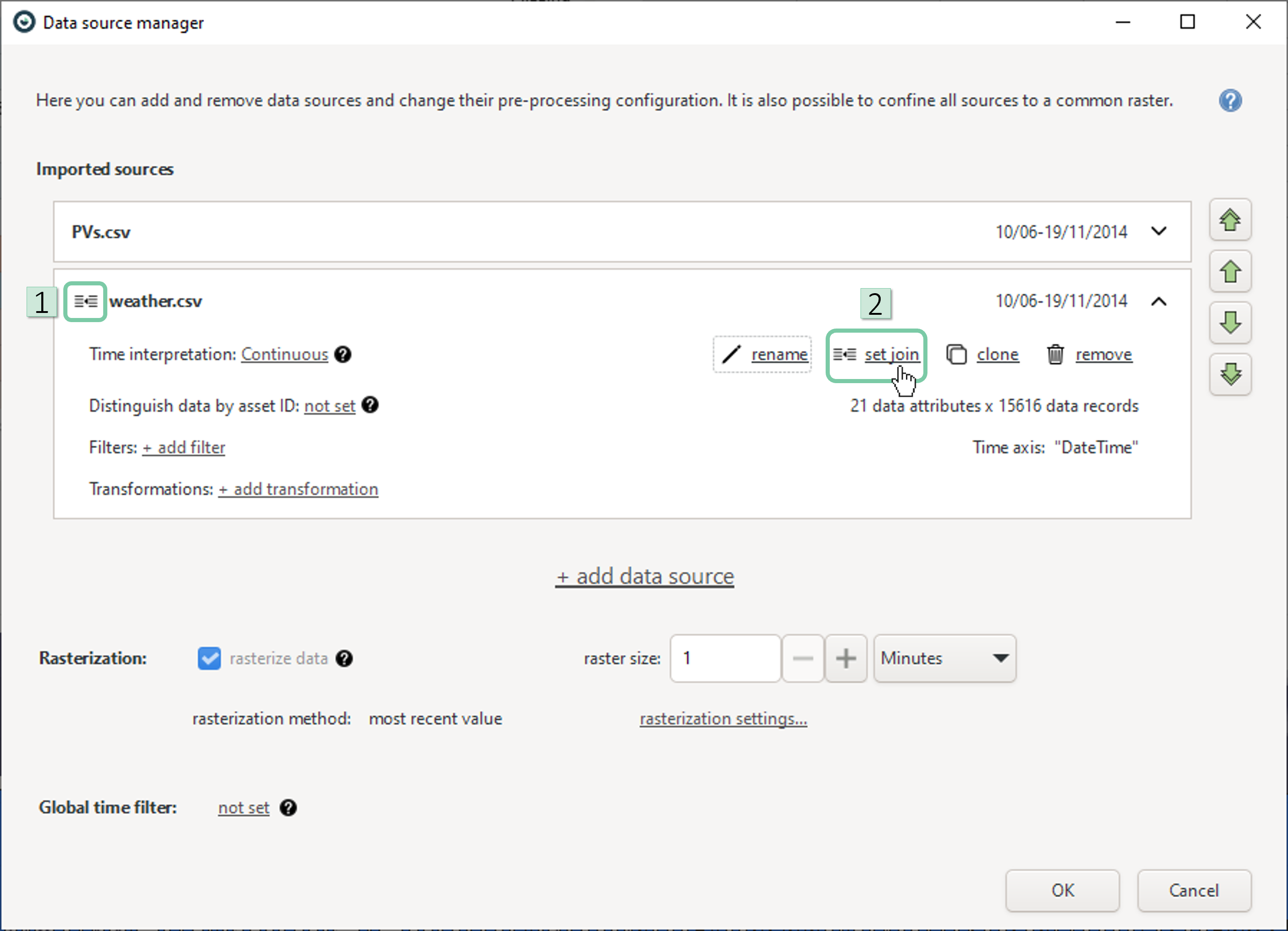Move source down with single down arrow

(1230, 323)
